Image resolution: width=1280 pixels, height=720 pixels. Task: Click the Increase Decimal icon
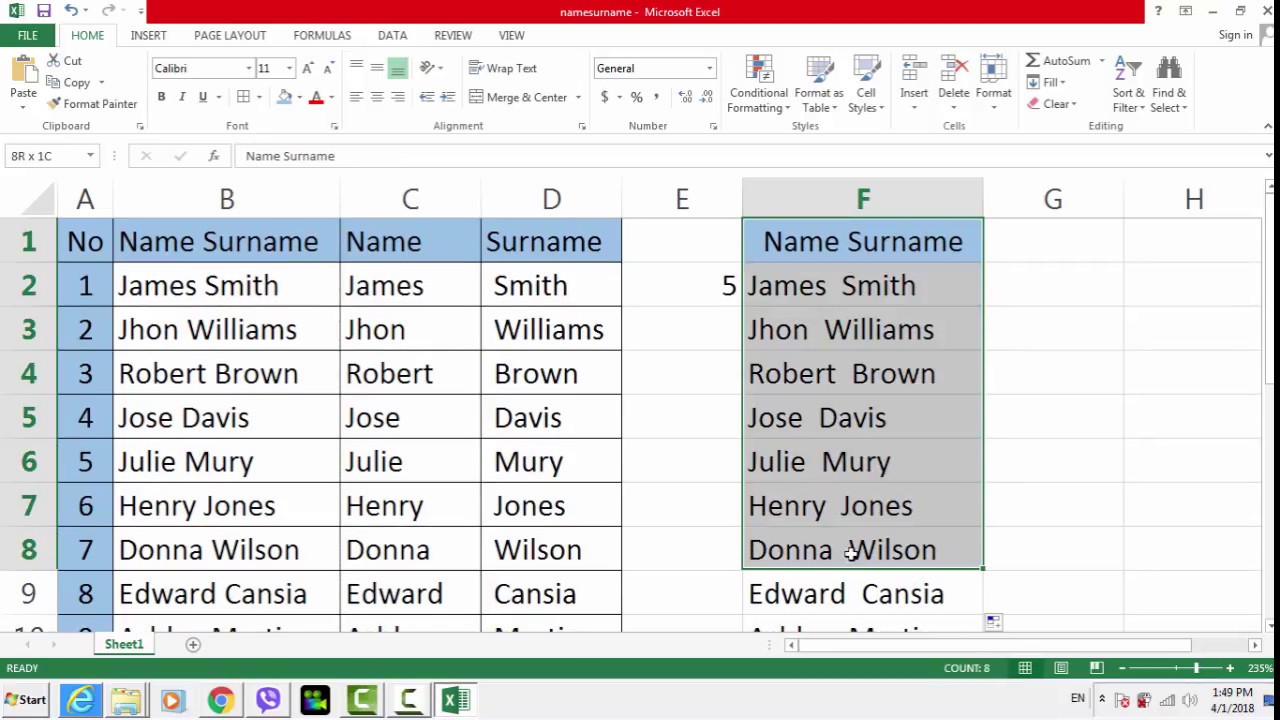tap(684, 98)
